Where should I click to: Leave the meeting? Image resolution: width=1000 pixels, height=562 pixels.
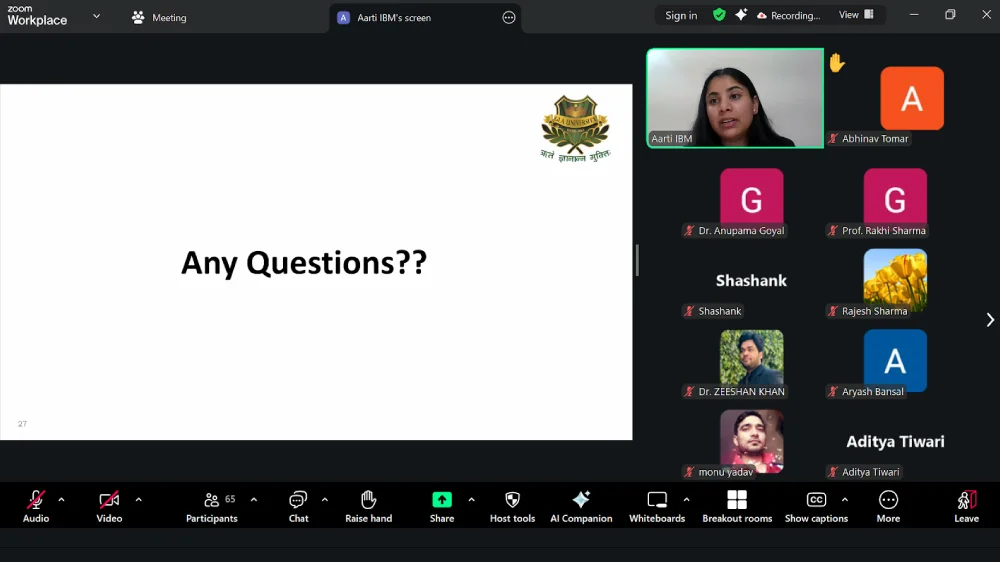(966, 505)
